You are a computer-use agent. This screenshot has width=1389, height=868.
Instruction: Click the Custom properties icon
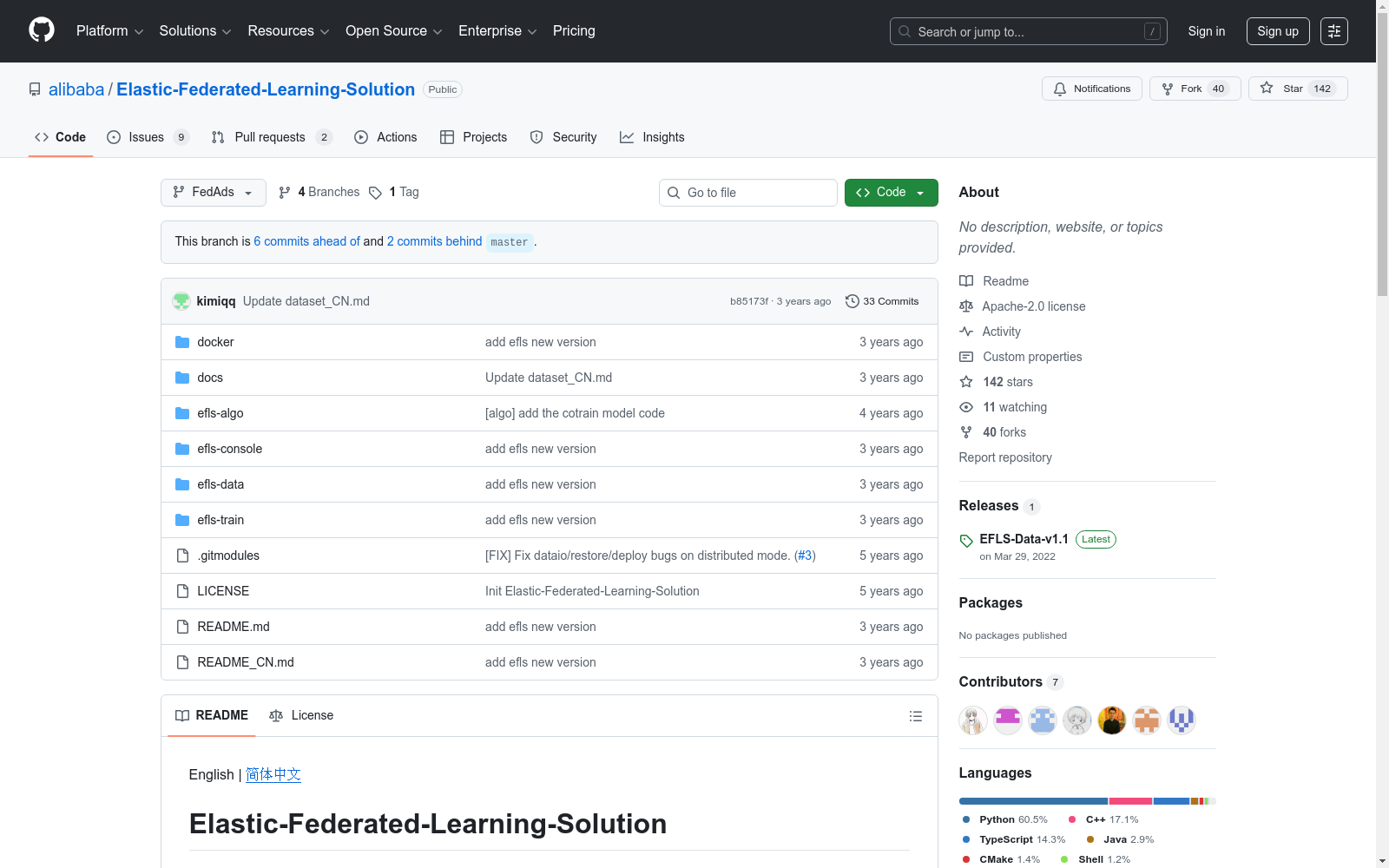[966, 357]
